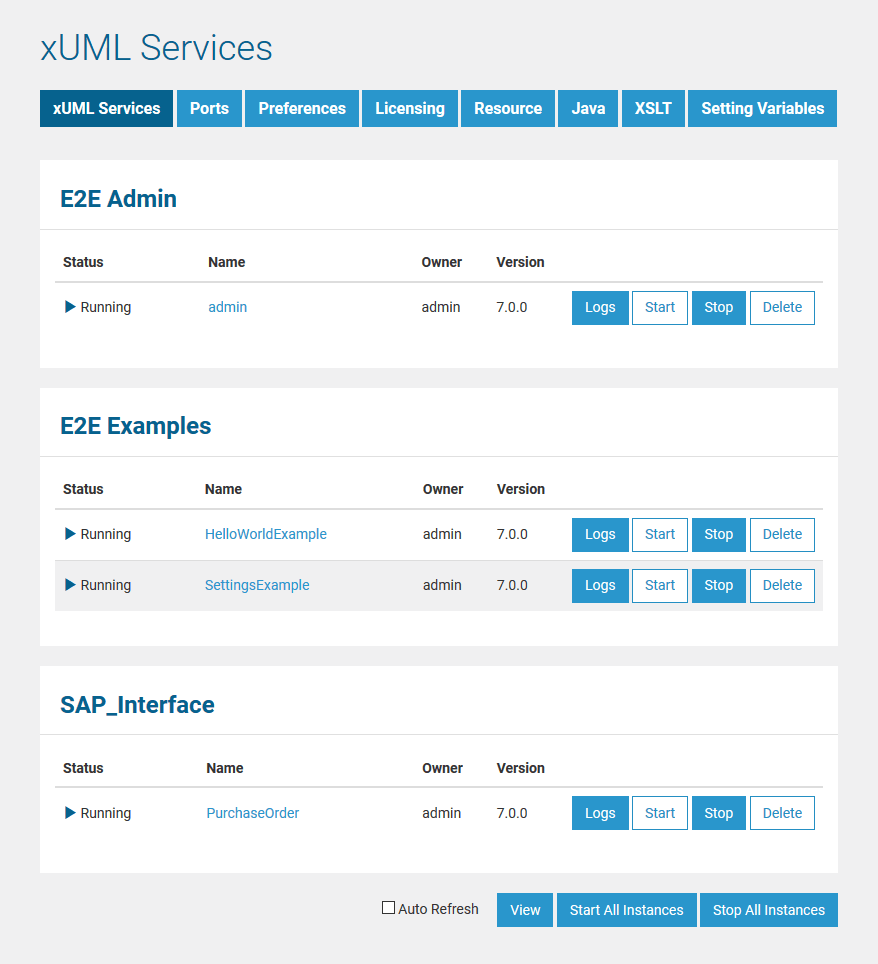Viewport: 878px width, 964px height.
Task: Switch to the XSLT tab
Action: pyautogui.click(x=653, y=108)
